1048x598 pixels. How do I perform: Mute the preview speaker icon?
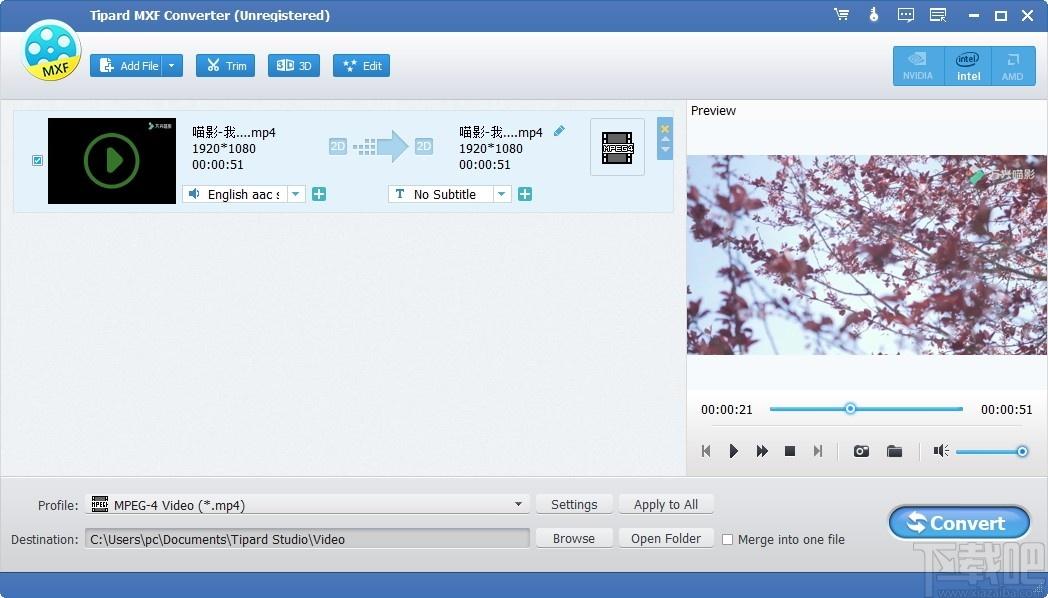point(941,451)
